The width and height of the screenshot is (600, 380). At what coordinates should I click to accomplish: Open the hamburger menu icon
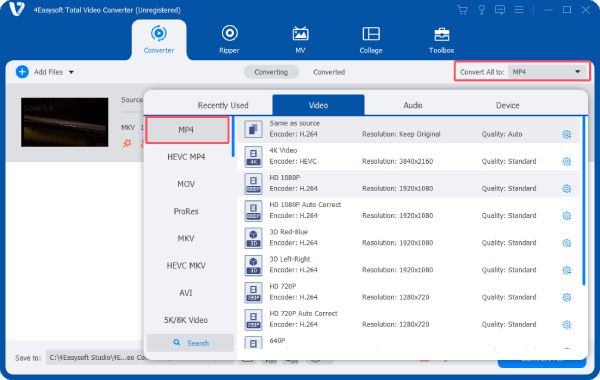click(x=519, y=10)
